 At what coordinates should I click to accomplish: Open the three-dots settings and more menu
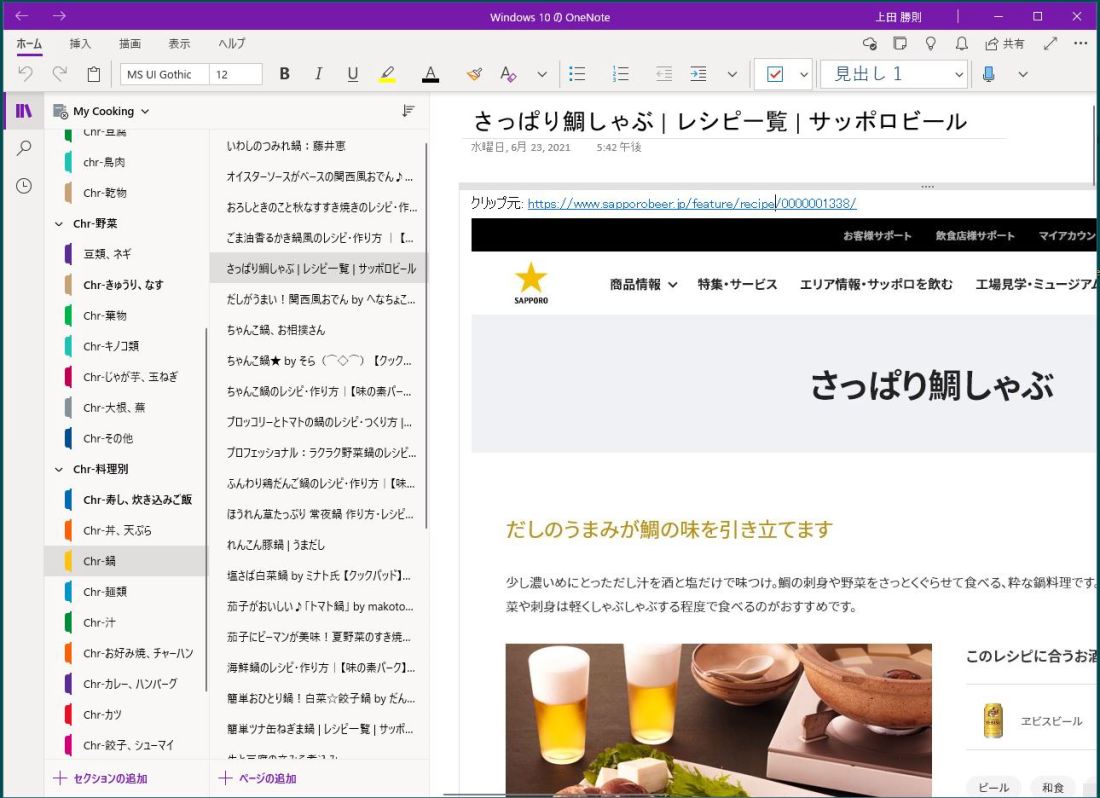tap(1080, 43)
